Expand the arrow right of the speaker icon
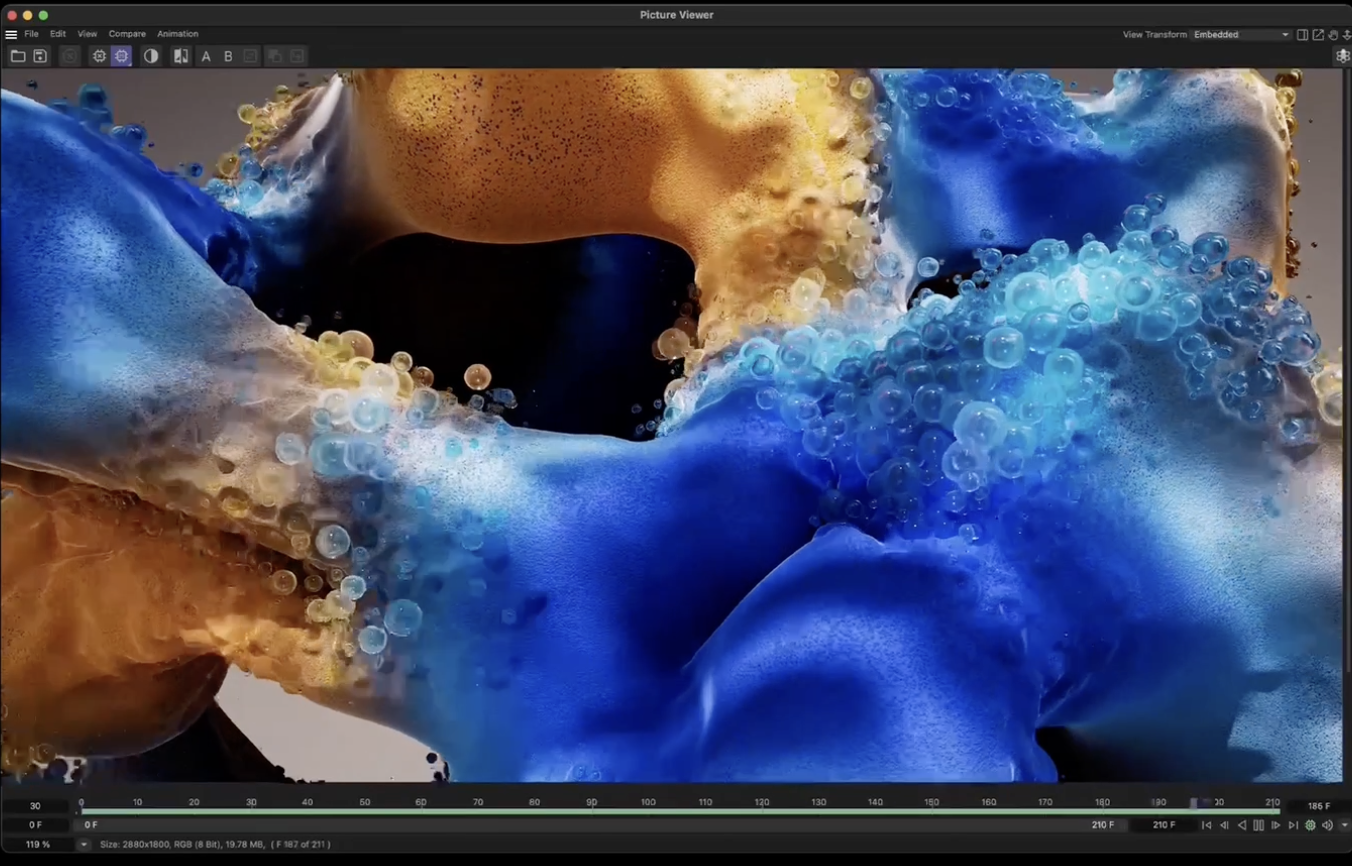Screen dimensions: 1352x866 1344,825
